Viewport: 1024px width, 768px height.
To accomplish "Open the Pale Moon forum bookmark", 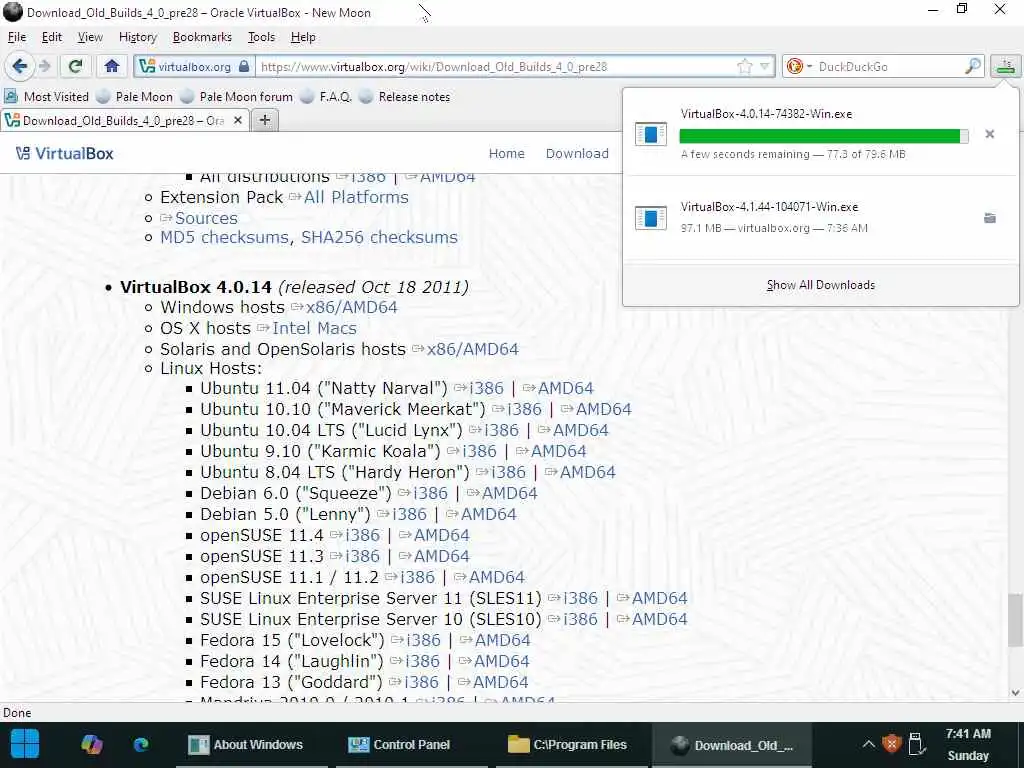I will pyautogui.click(x=236, y=97).
